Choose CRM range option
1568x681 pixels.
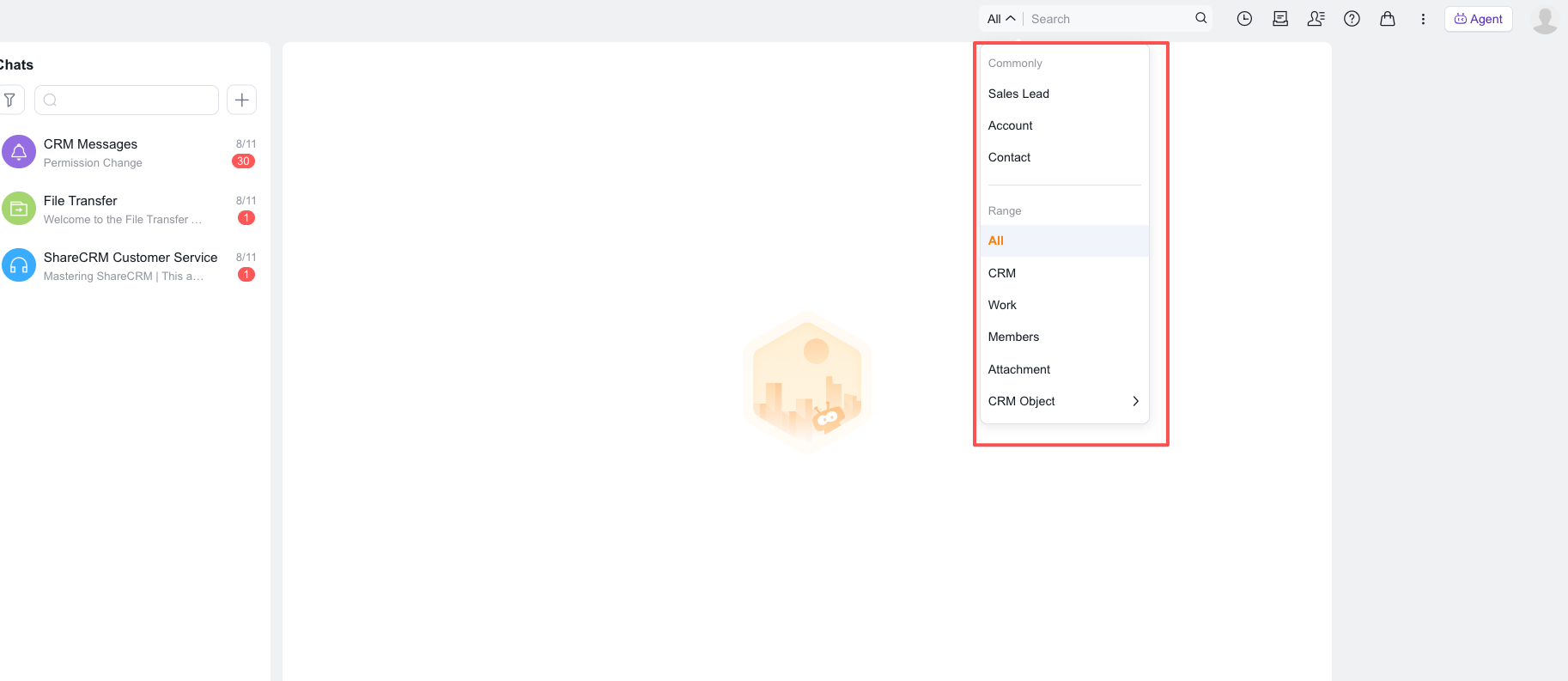pyautogui.click(x=1064, y=273)
